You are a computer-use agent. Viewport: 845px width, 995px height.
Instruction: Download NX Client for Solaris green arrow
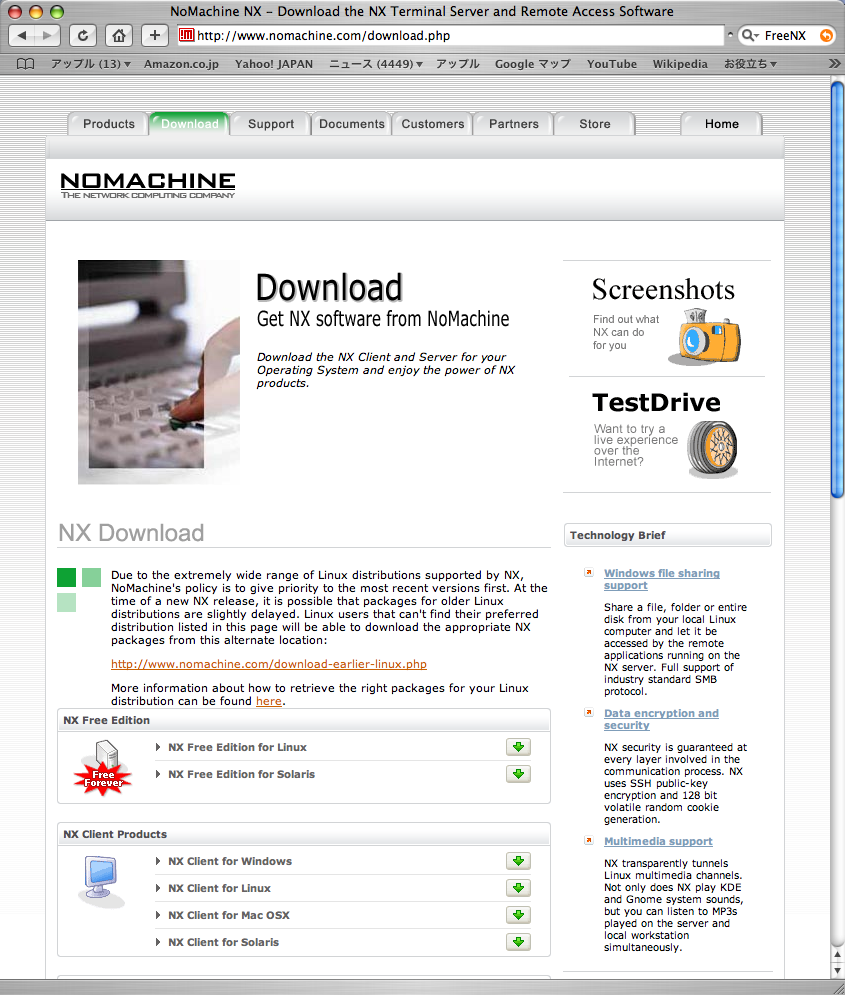click(518, 942)
